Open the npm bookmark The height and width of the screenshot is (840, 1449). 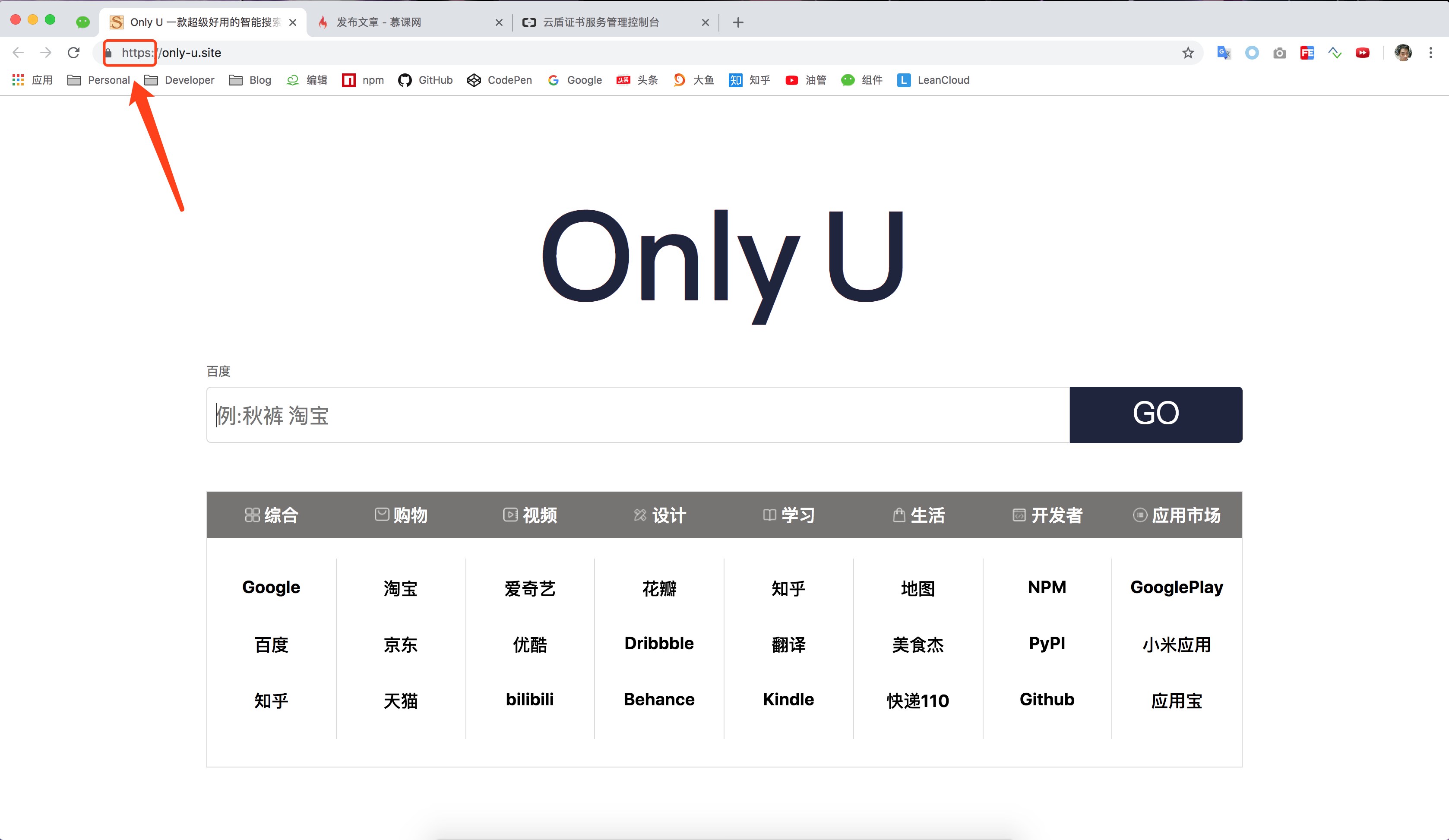(x=363, y=80)
